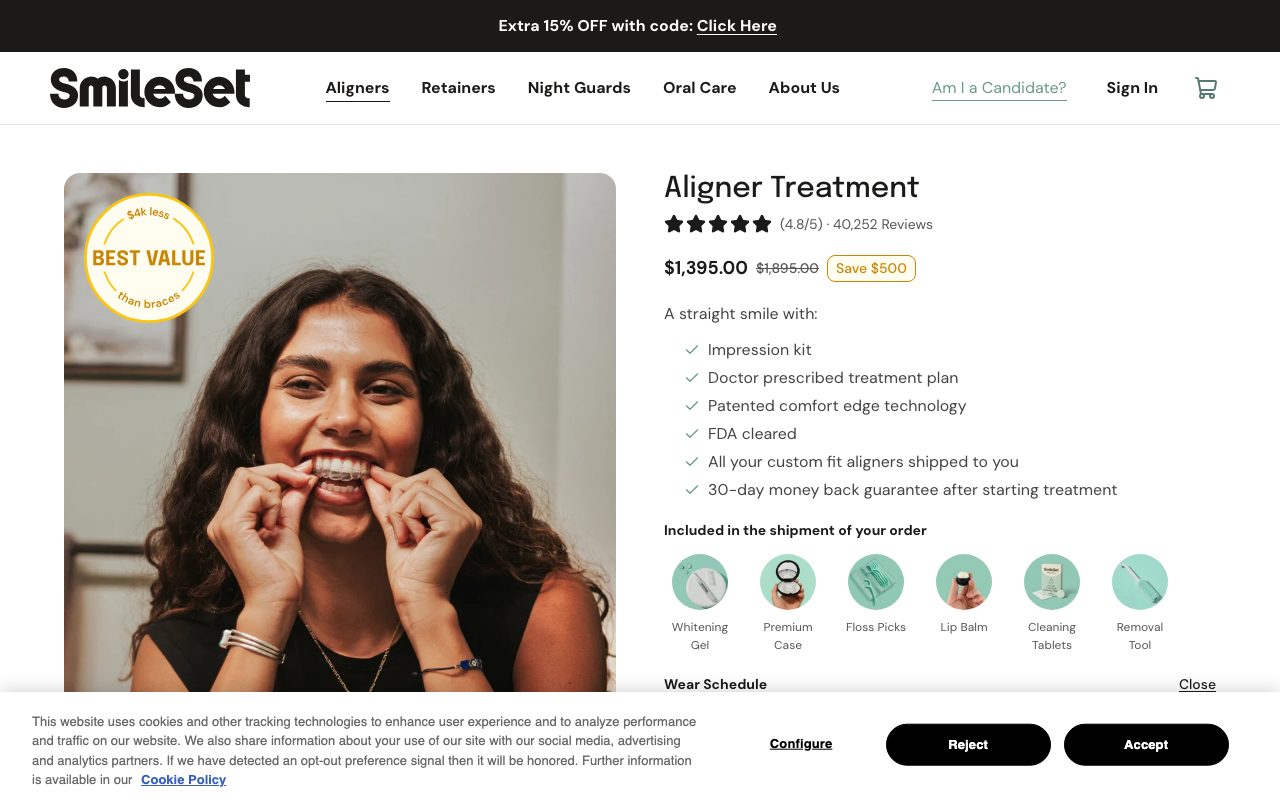Open the Oral Care menu
The height and width of the screenshot is (800, 1280).
coord(700,88)
